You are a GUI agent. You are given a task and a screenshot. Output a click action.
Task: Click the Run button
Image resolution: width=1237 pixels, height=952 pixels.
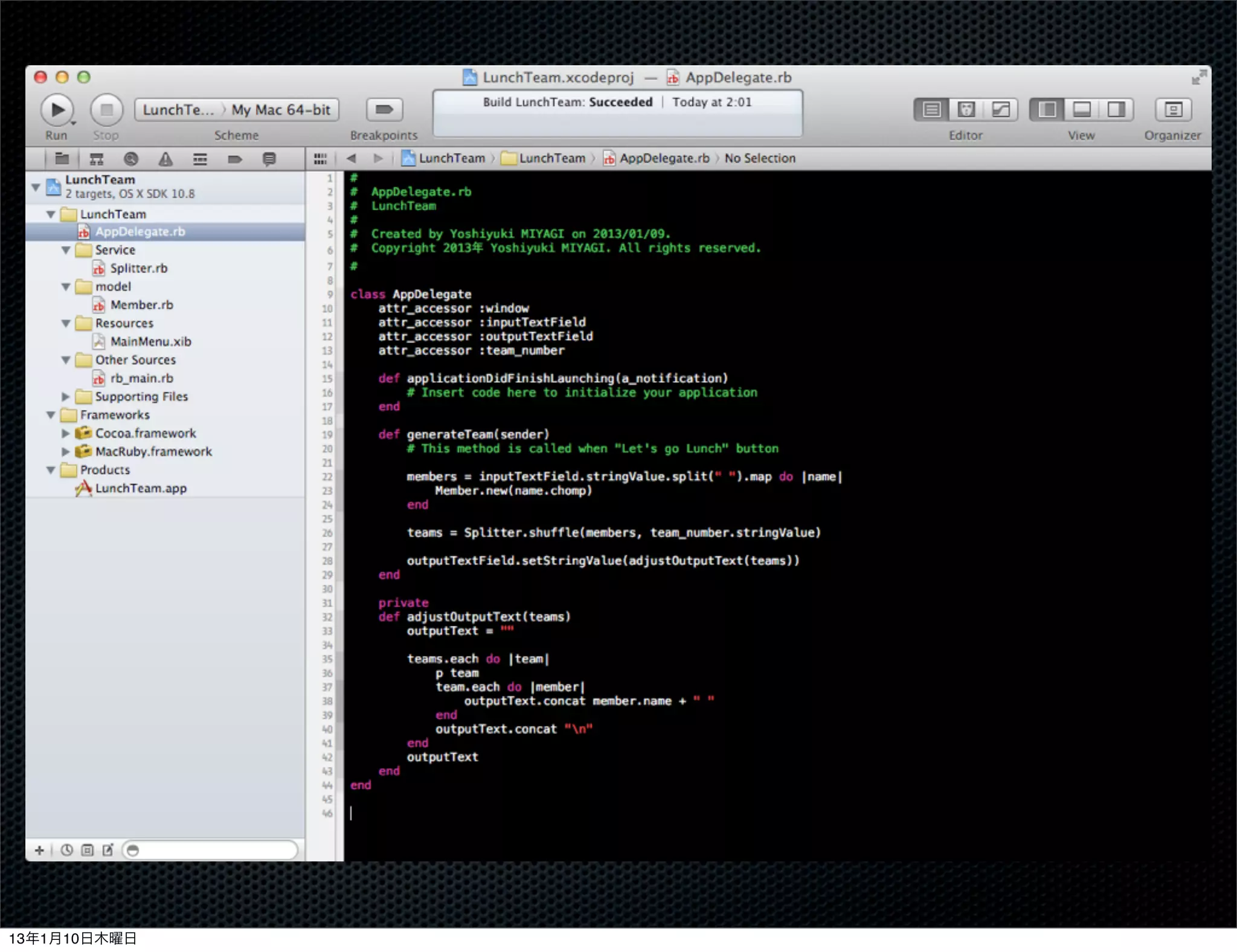pos(57,110)
